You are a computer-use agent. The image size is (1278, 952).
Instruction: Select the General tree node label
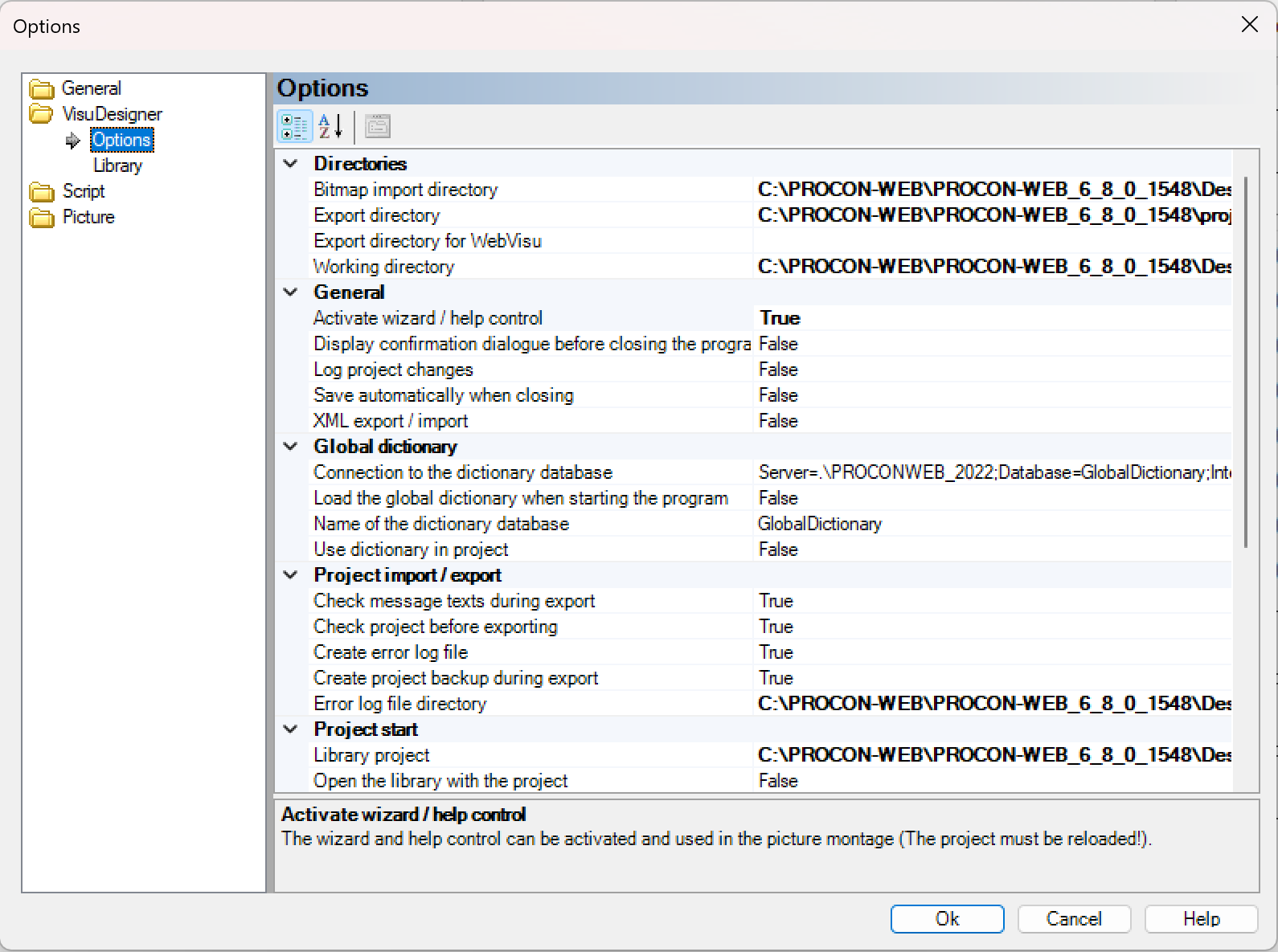(x=92, y=88)
